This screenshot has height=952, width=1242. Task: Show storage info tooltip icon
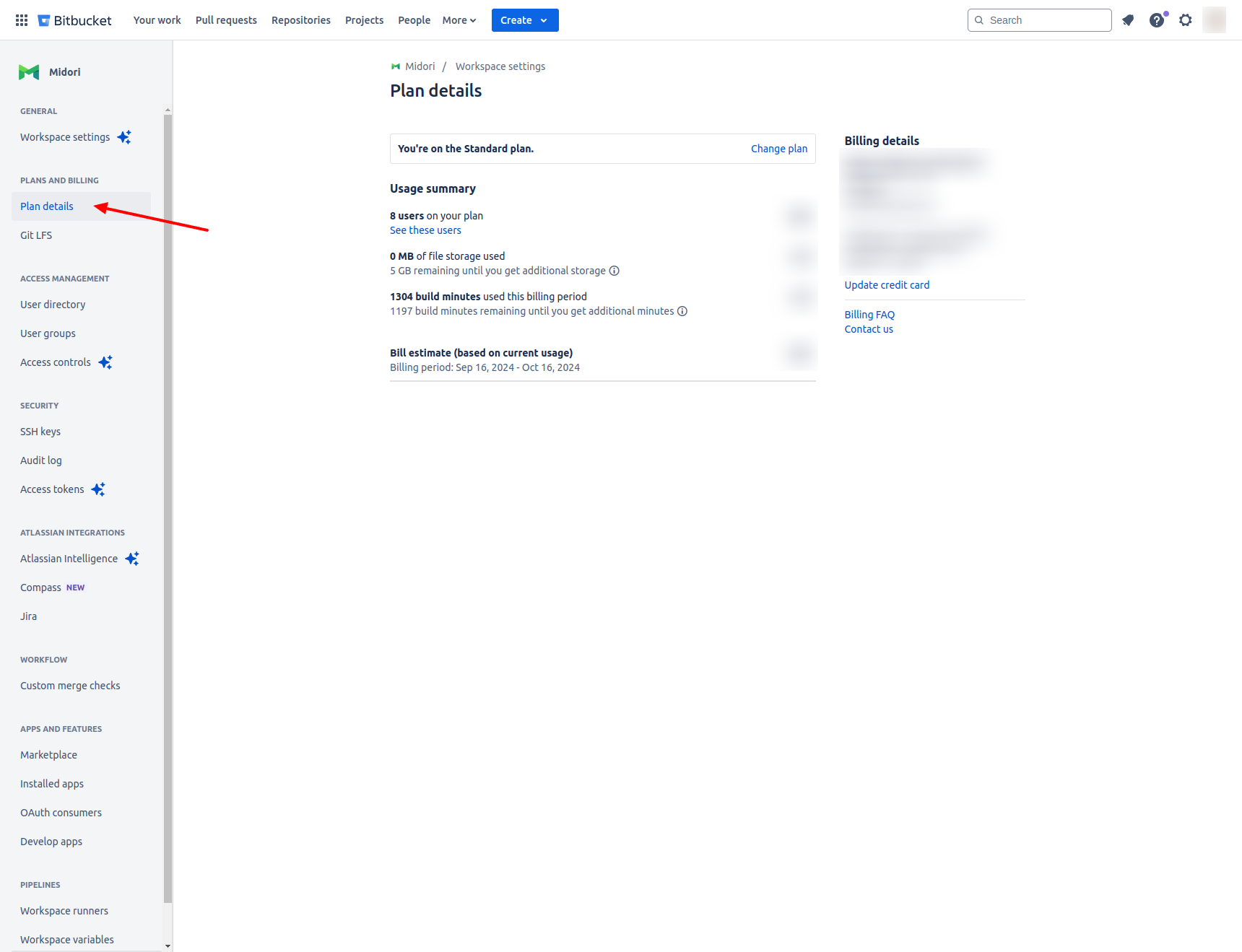(614, 270)
